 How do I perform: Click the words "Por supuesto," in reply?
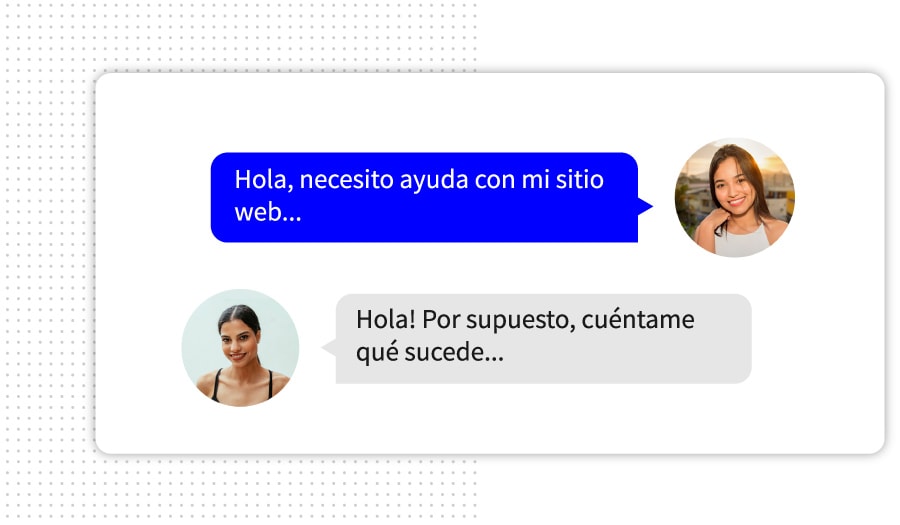(x=499, y=321)
